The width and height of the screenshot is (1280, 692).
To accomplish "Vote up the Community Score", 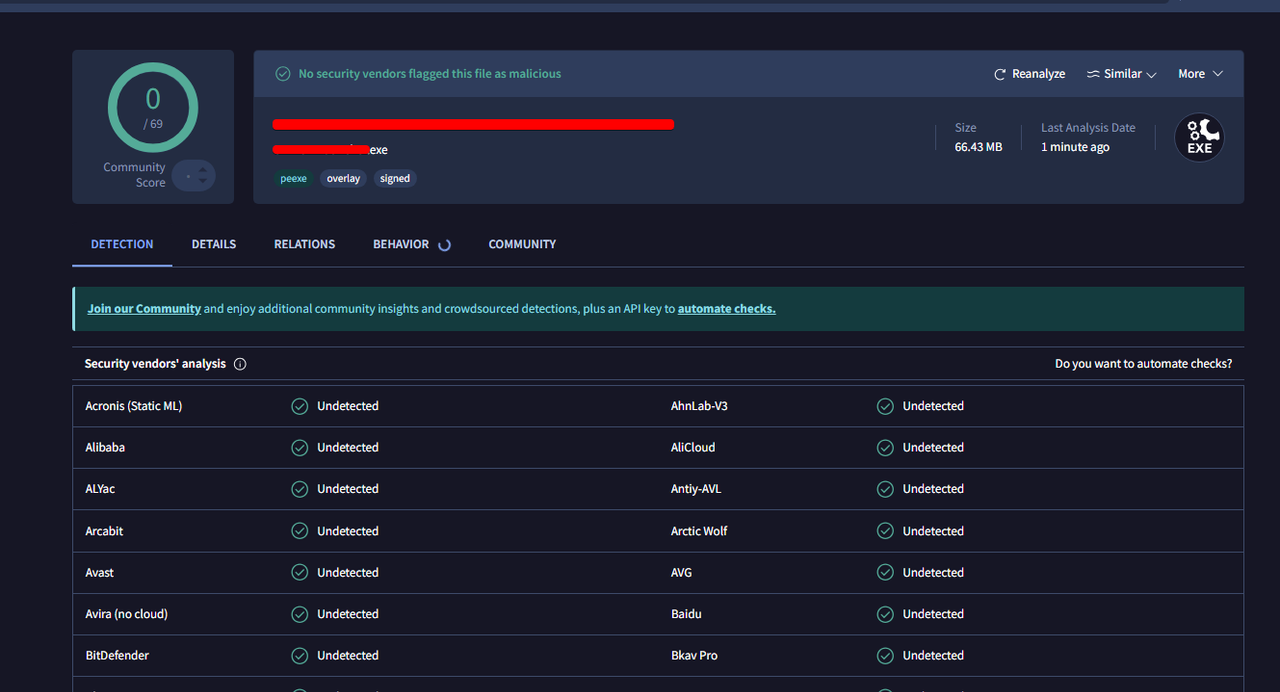I will click(x=203, y=170).
